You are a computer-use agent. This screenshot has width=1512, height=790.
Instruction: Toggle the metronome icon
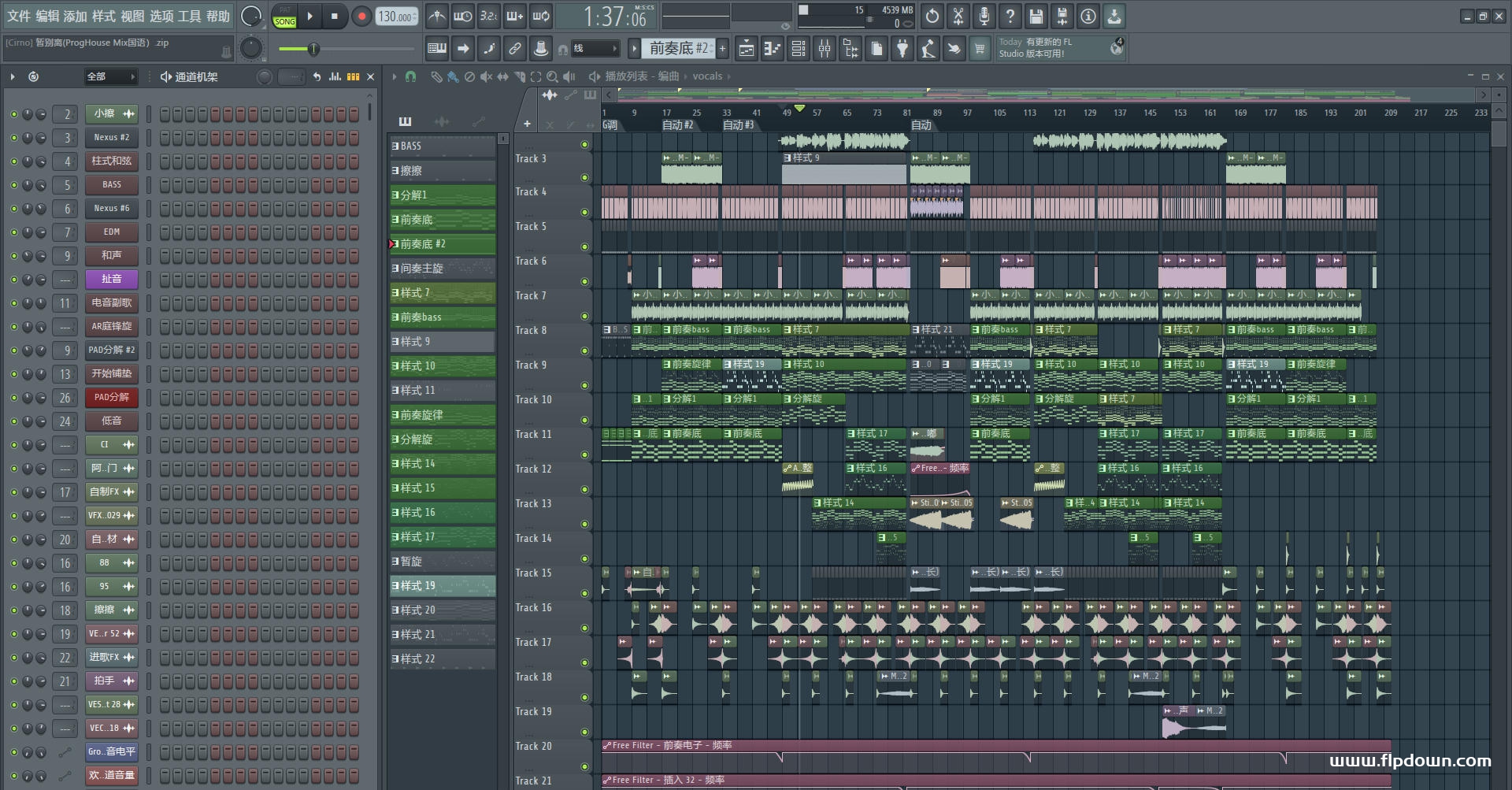[436, 16]
